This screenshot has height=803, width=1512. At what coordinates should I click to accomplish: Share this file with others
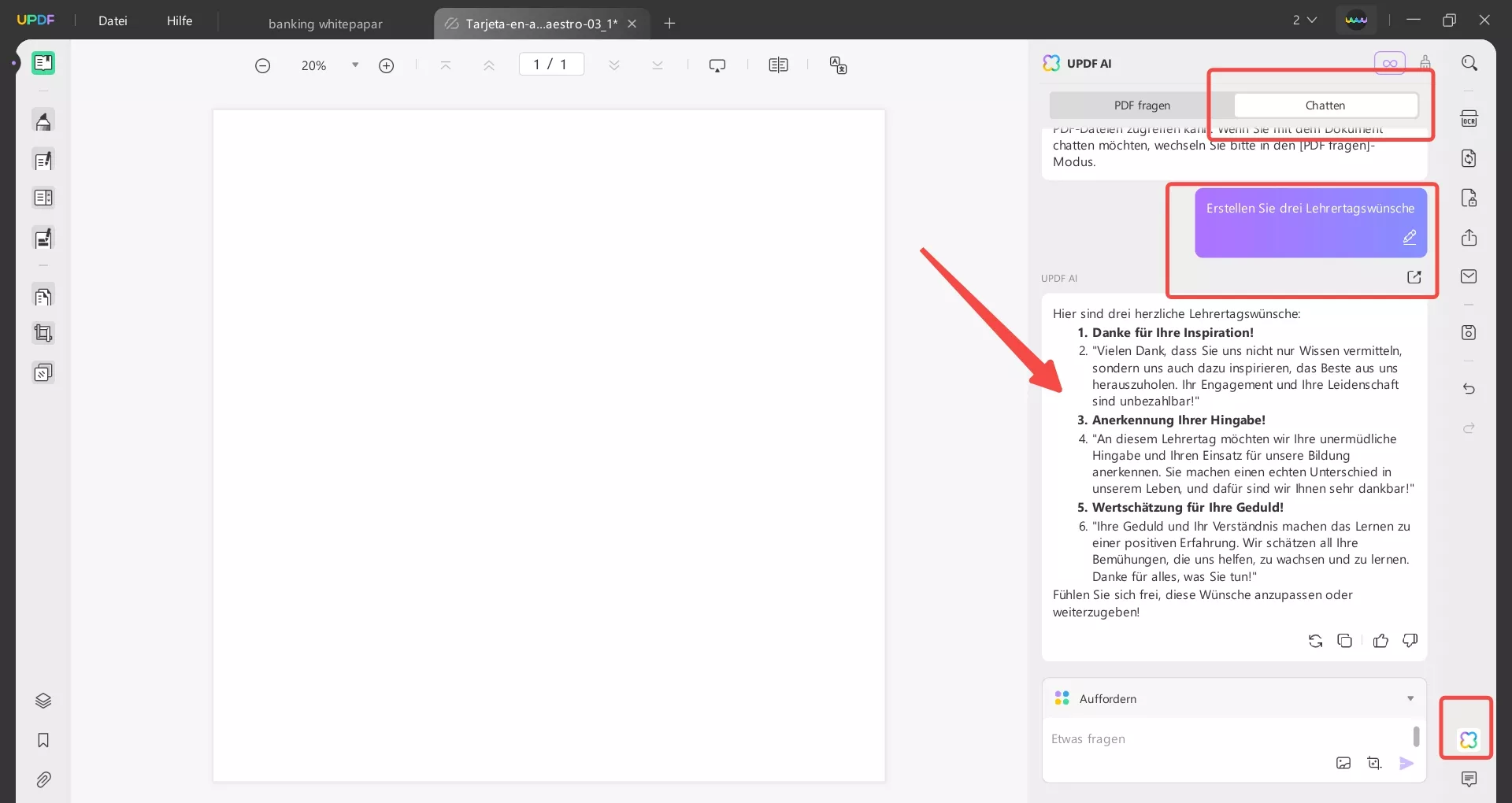click(x=1469, y=238)
